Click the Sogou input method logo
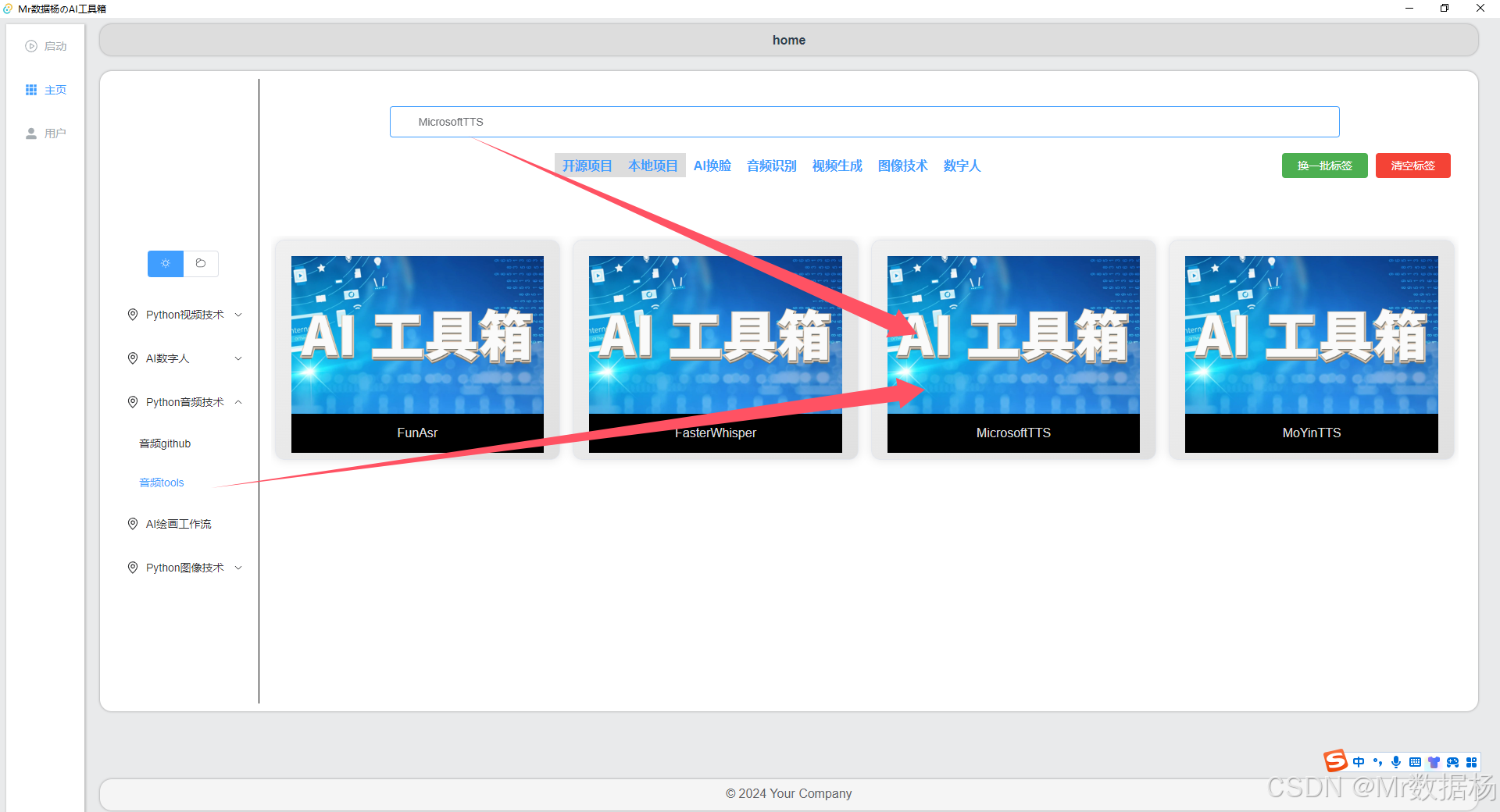The width and height of the screenshot is (1500, 812). 1335,760
